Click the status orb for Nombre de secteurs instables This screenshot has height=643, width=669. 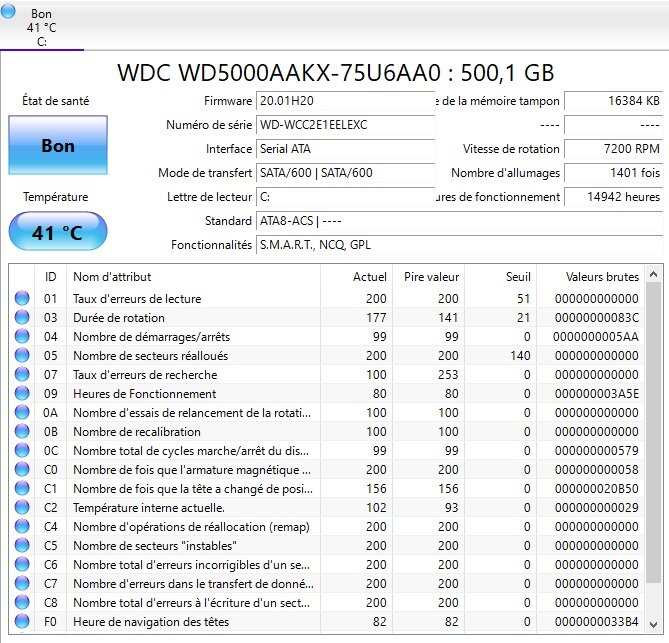point(22,545)
